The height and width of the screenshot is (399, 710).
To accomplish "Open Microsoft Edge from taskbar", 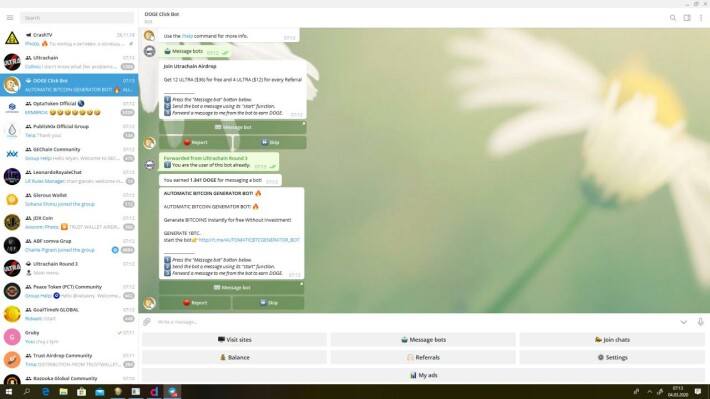I will coord(45,392).
